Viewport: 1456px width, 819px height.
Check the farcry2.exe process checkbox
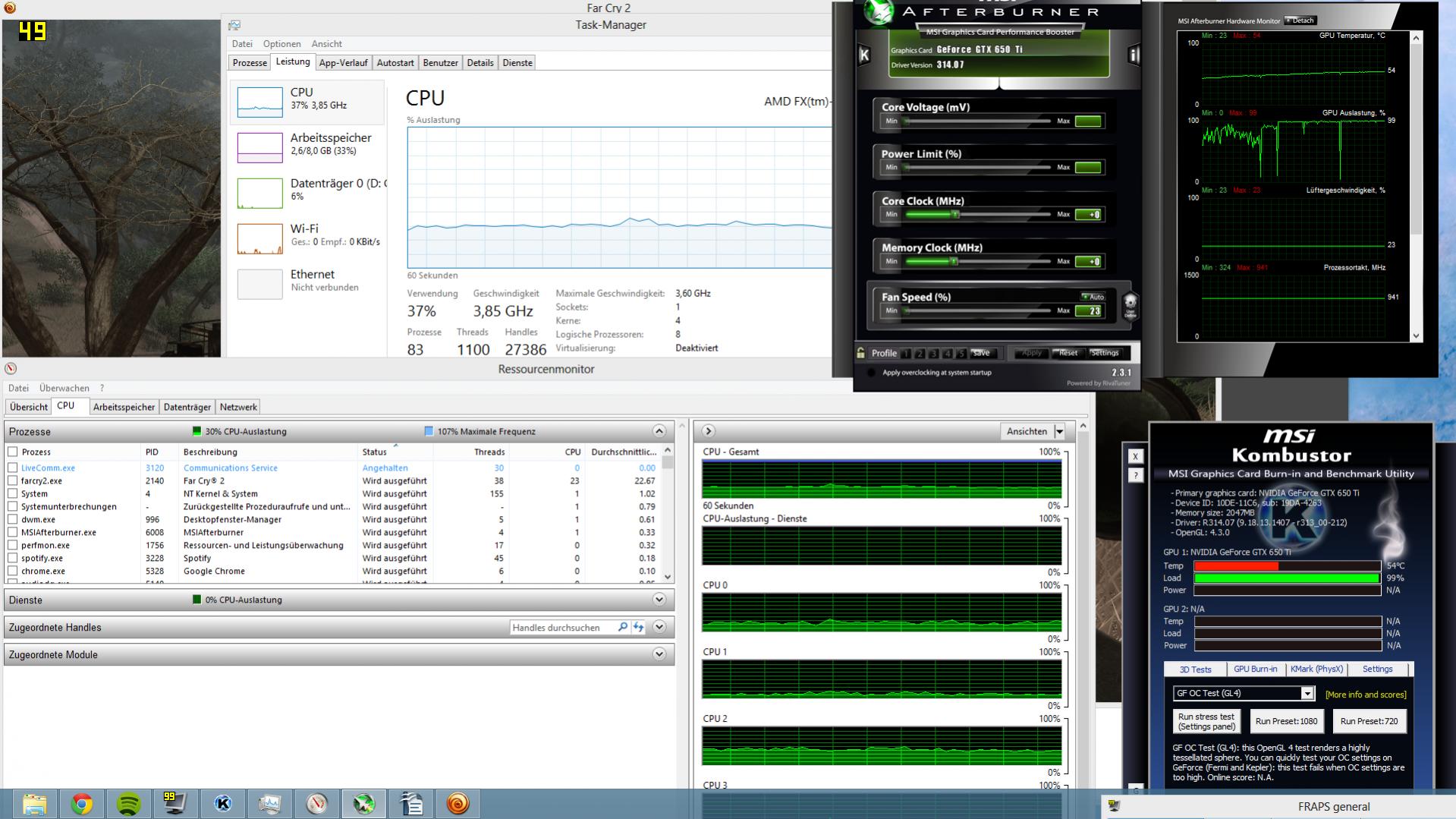(x=12, y=480)
